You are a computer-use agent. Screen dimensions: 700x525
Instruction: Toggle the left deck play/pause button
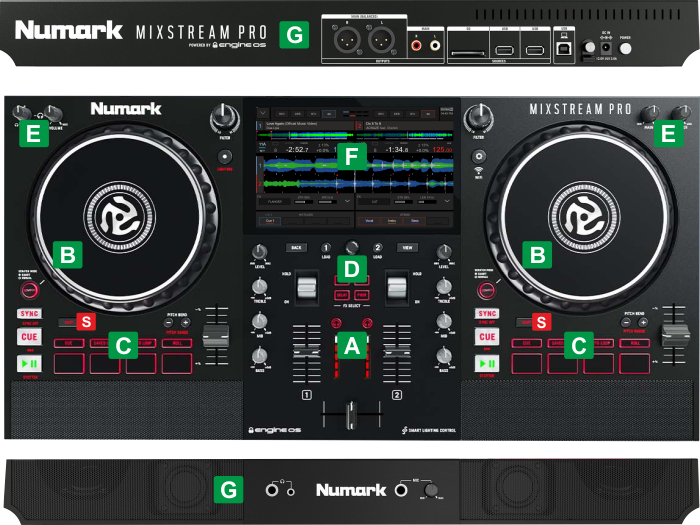pos(30,364)
